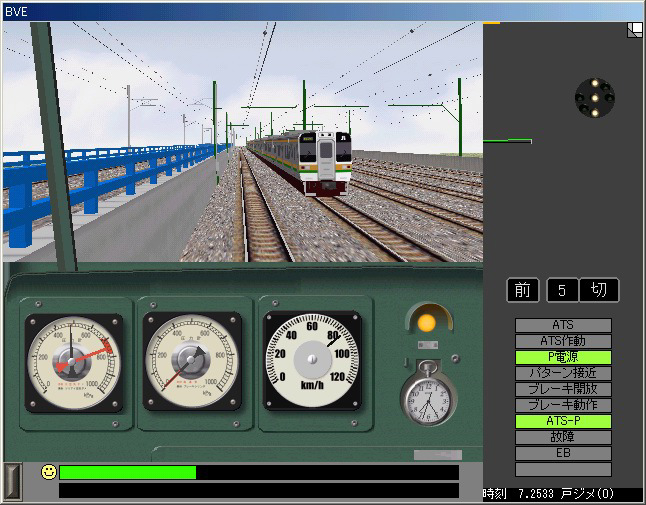646x505 pixels.
Task: Click the ATS作動 indicator
Action: click(x=563, y=341)
